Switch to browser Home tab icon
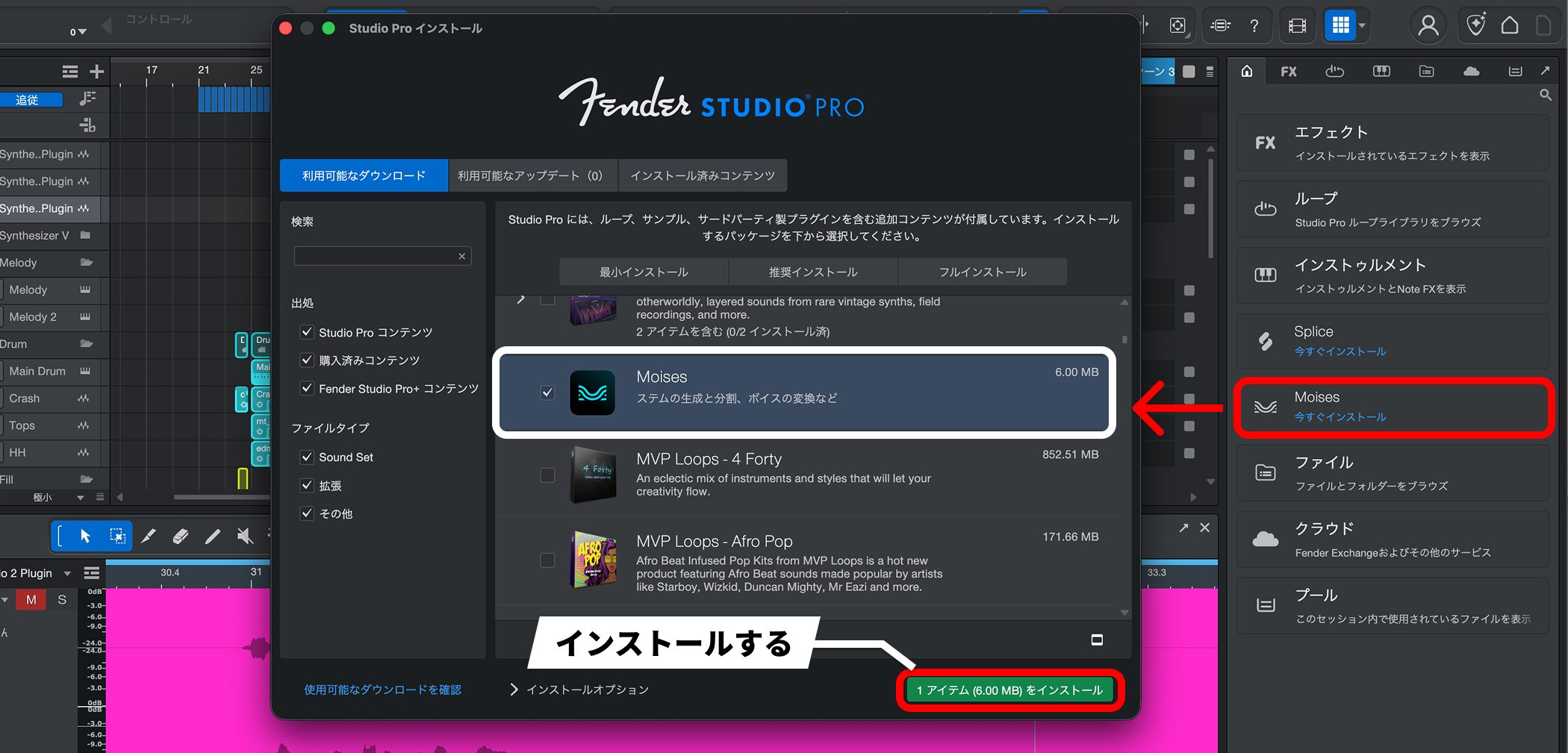Viewport: 1568px width, 753px height. pos(1247,72)
